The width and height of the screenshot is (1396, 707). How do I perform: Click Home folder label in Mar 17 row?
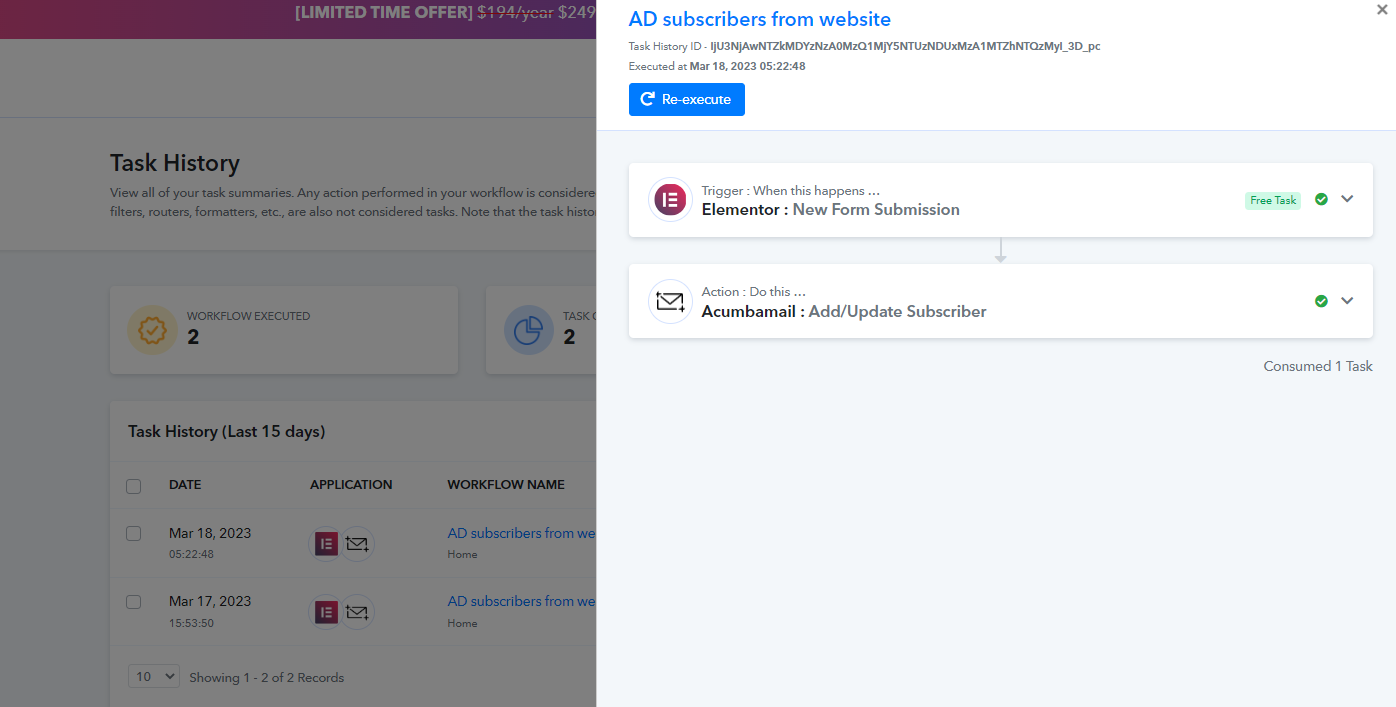point(462,623)
